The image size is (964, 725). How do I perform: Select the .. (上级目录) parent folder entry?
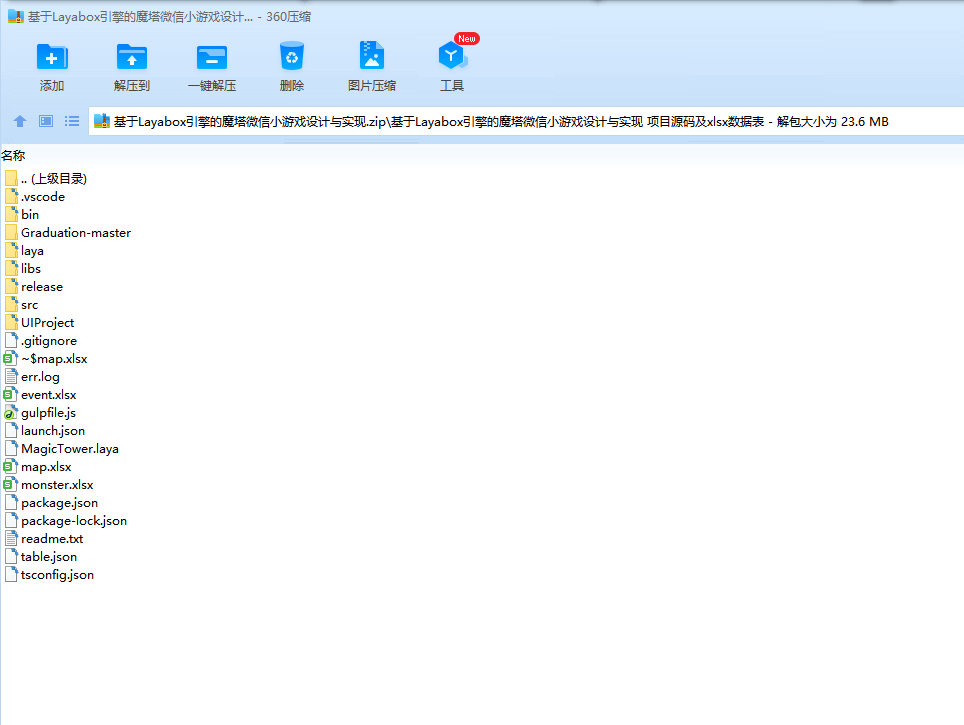pos(45,178)
